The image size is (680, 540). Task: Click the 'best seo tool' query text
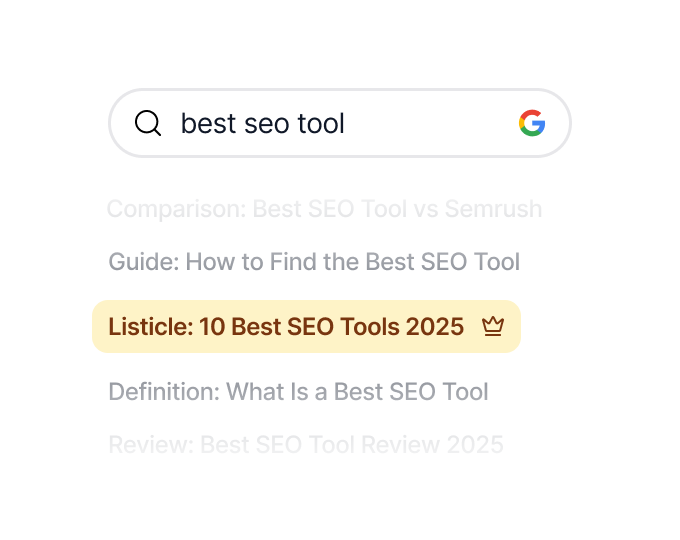click(262, 123)
